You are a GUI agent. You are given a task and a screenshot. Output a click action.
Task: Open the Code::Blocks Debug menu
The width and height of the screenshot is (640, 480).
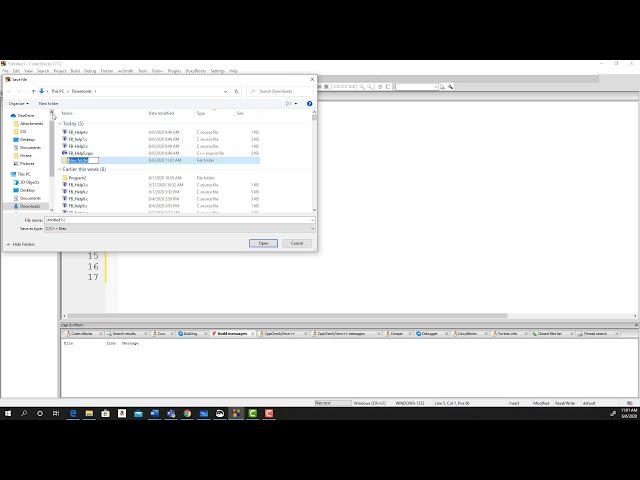coord(90,71)
